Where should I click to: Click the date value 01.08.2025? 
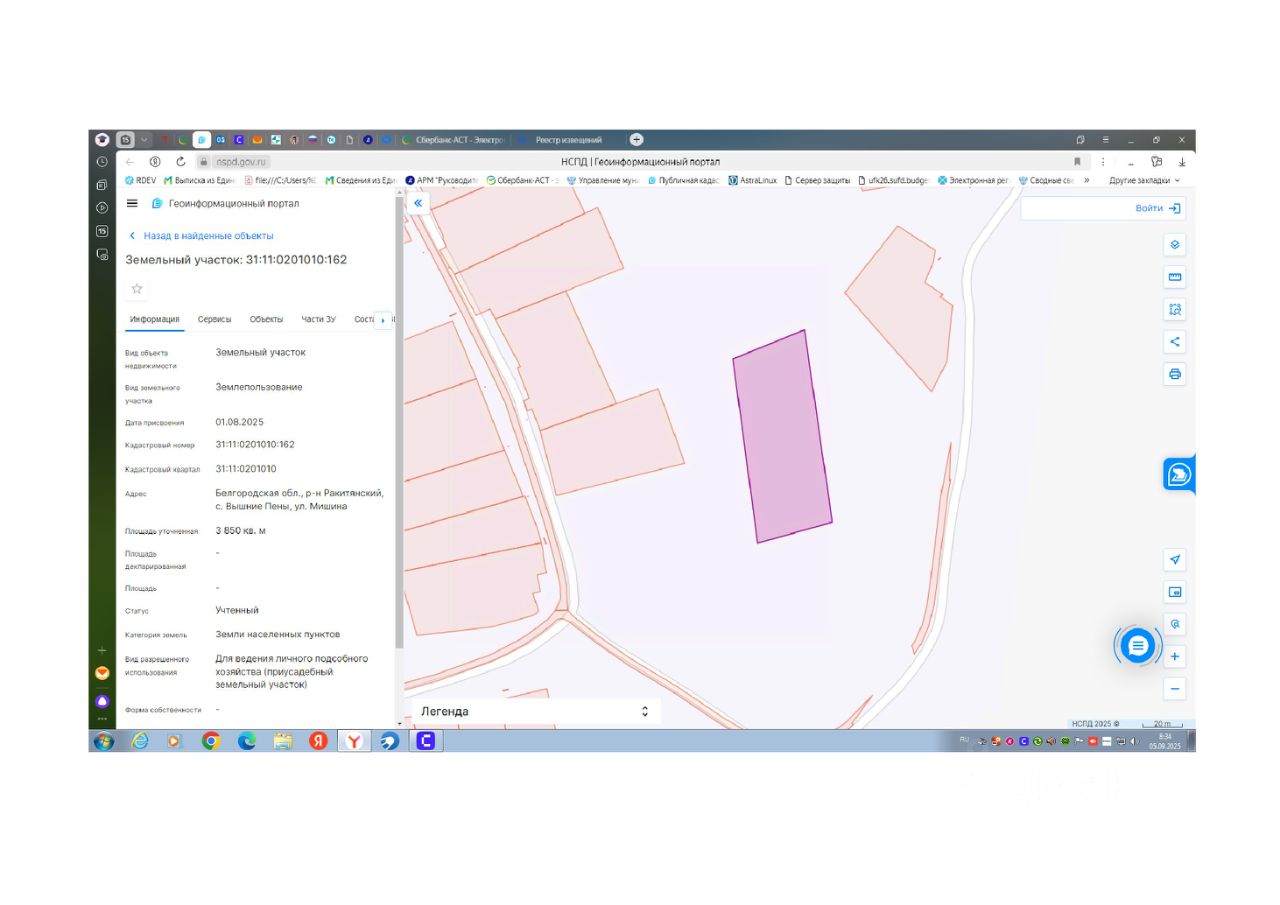(240, 422)
